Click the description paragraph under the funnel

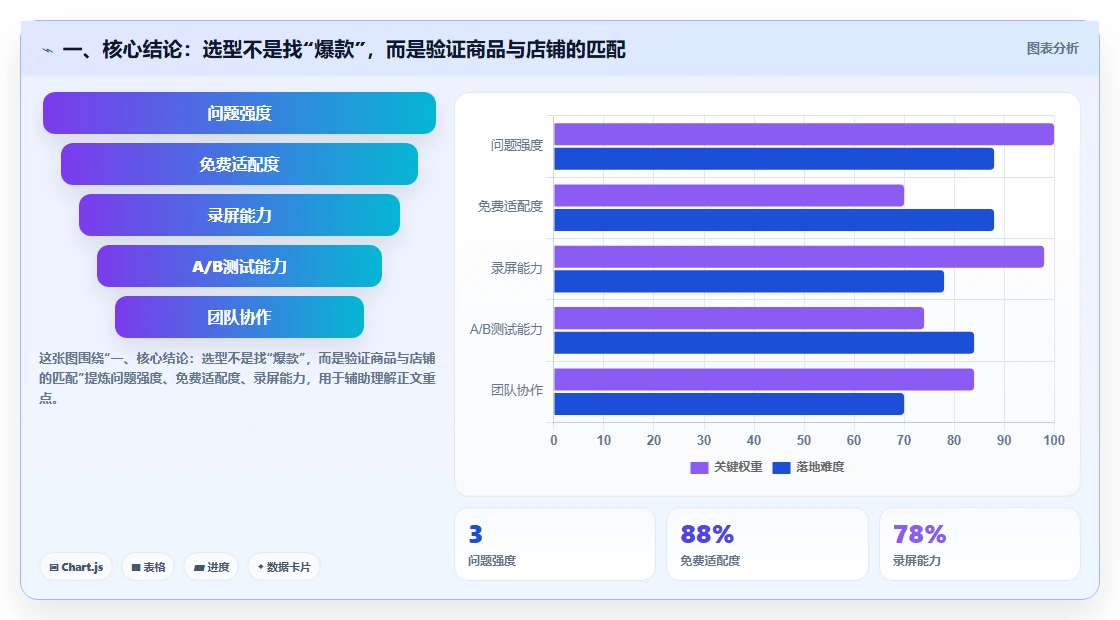pos(237,378)
